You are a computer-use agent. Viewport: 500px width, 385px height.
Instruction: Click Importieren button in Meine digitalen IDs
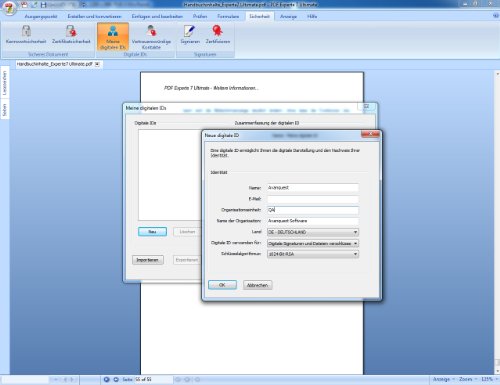(148, 260)
